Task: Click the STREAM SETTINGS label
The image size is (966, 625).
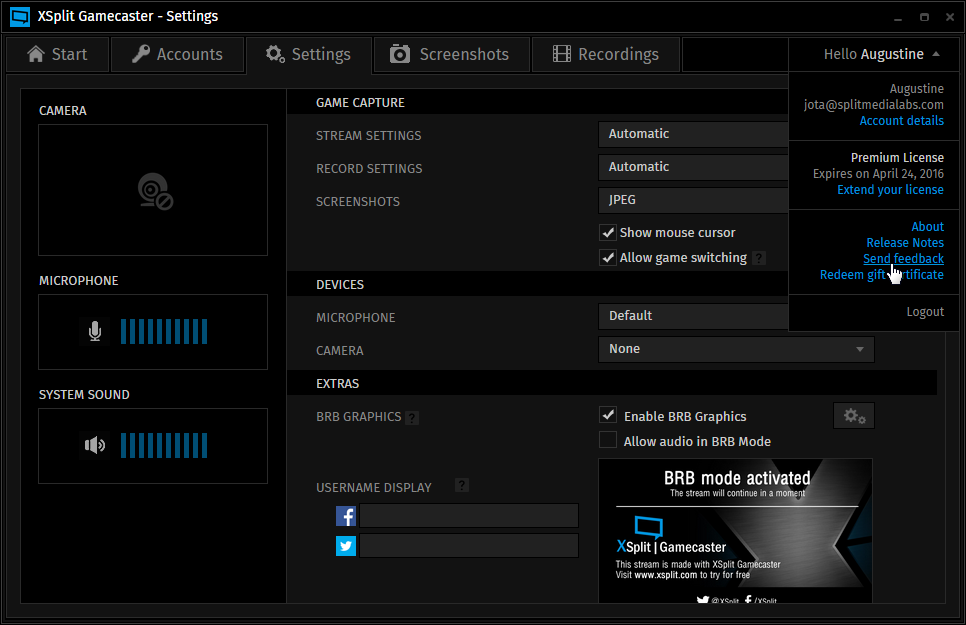Action: click(368, 136)
